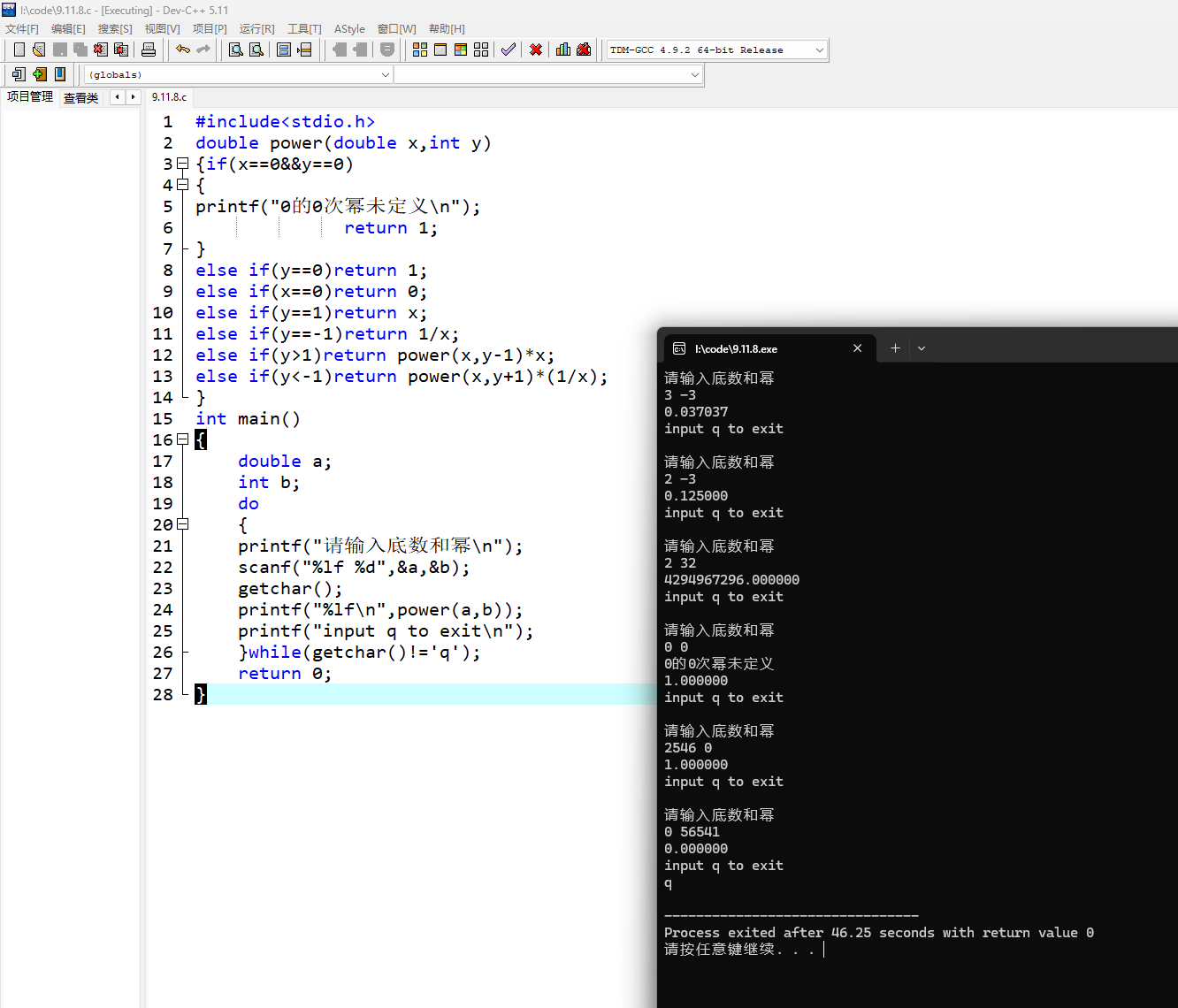
Task: Click the '#include<stdio.h>' line
Action: 285,122
